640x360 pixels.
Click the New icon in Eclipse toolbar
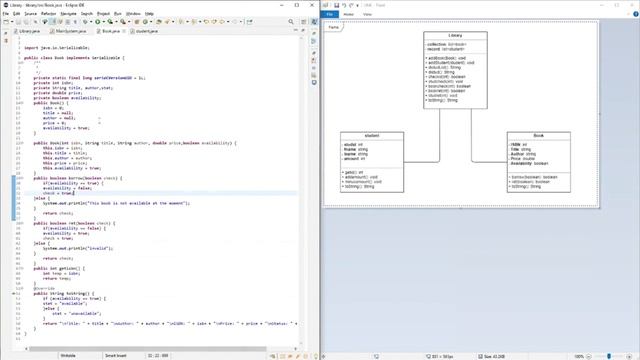point(6,22)
